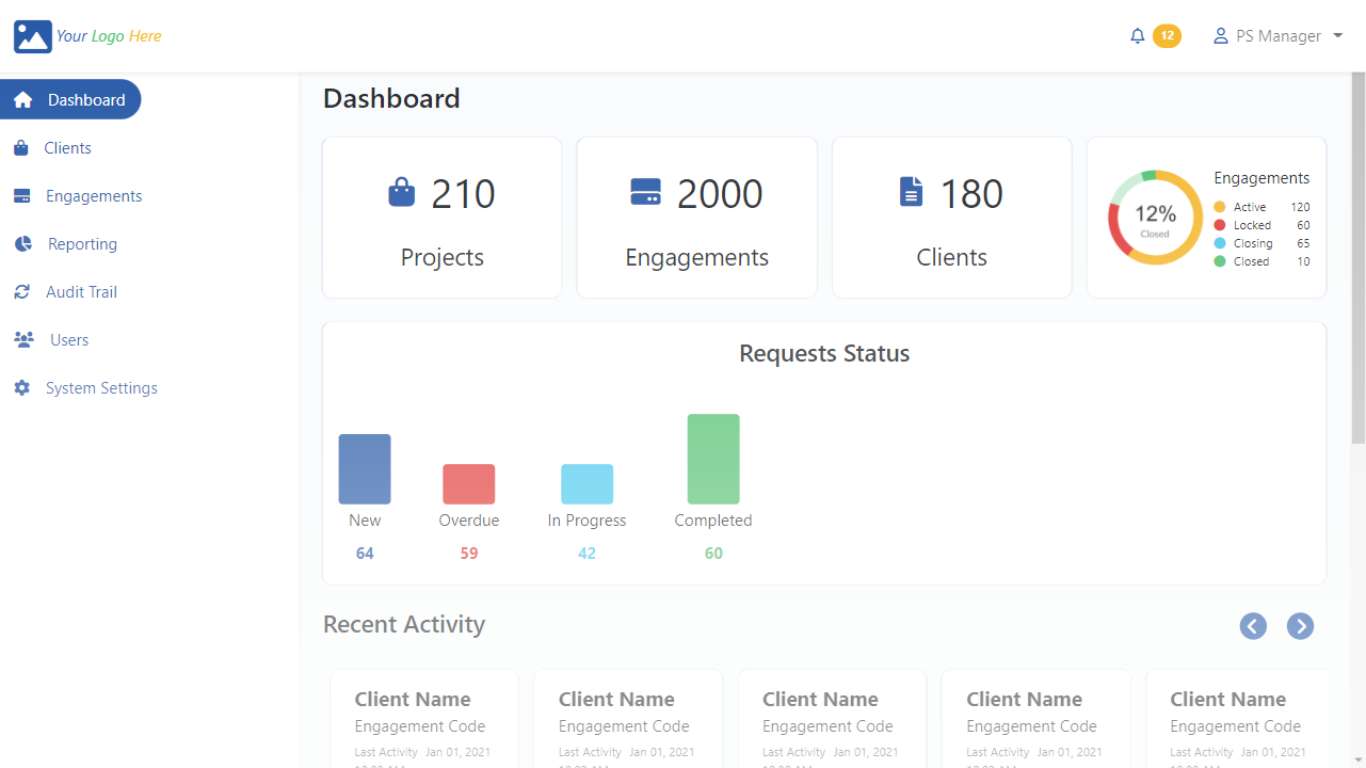Click the Reporting pie chart icon

click(x=23, y=244)
